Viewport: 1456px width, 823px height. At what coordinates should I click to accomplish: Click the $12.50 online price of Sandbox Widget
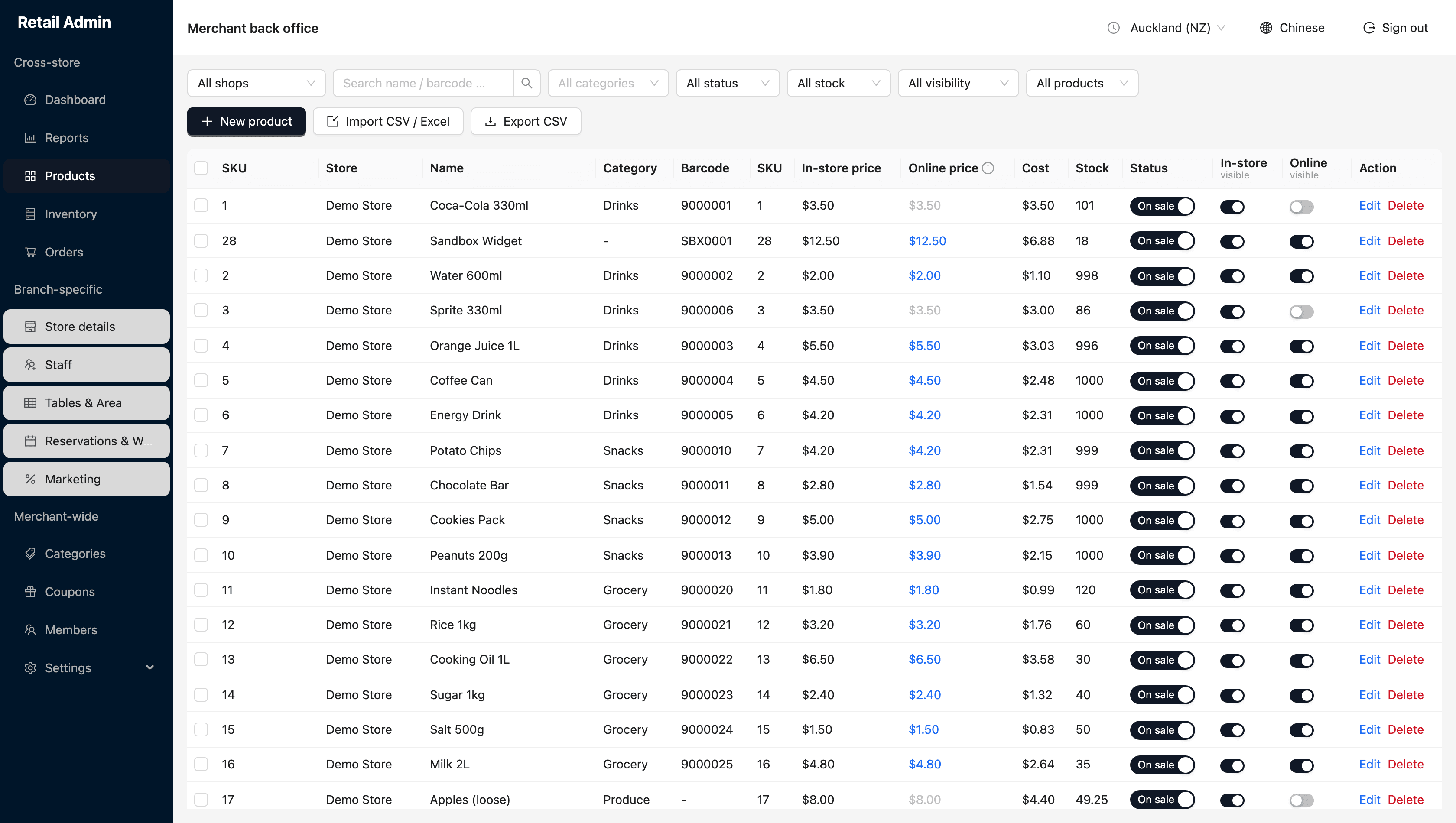[x=927, y=241]
